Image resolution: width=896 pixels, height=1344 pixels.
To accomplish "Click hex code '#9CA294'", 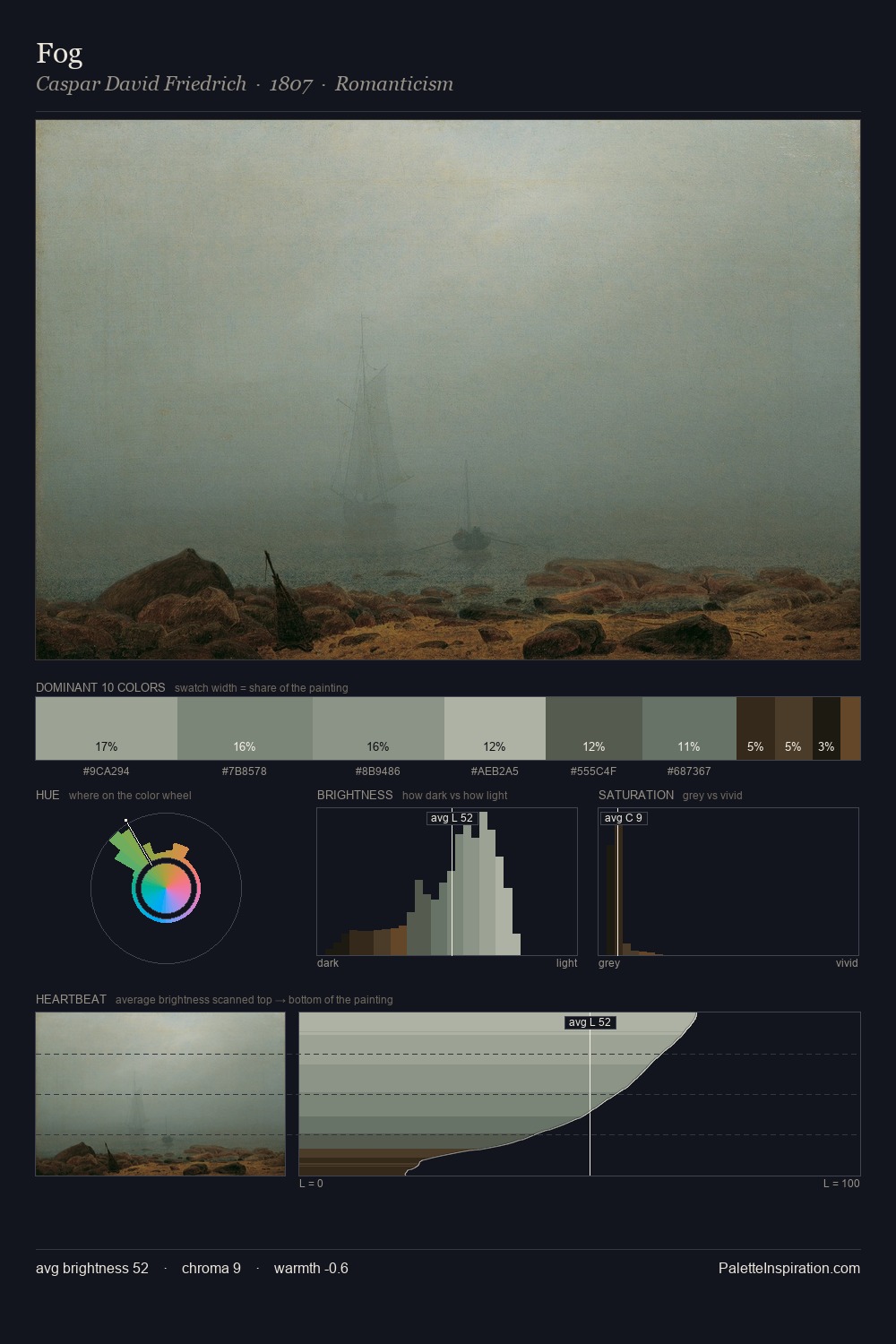I will tap(106, 771).
